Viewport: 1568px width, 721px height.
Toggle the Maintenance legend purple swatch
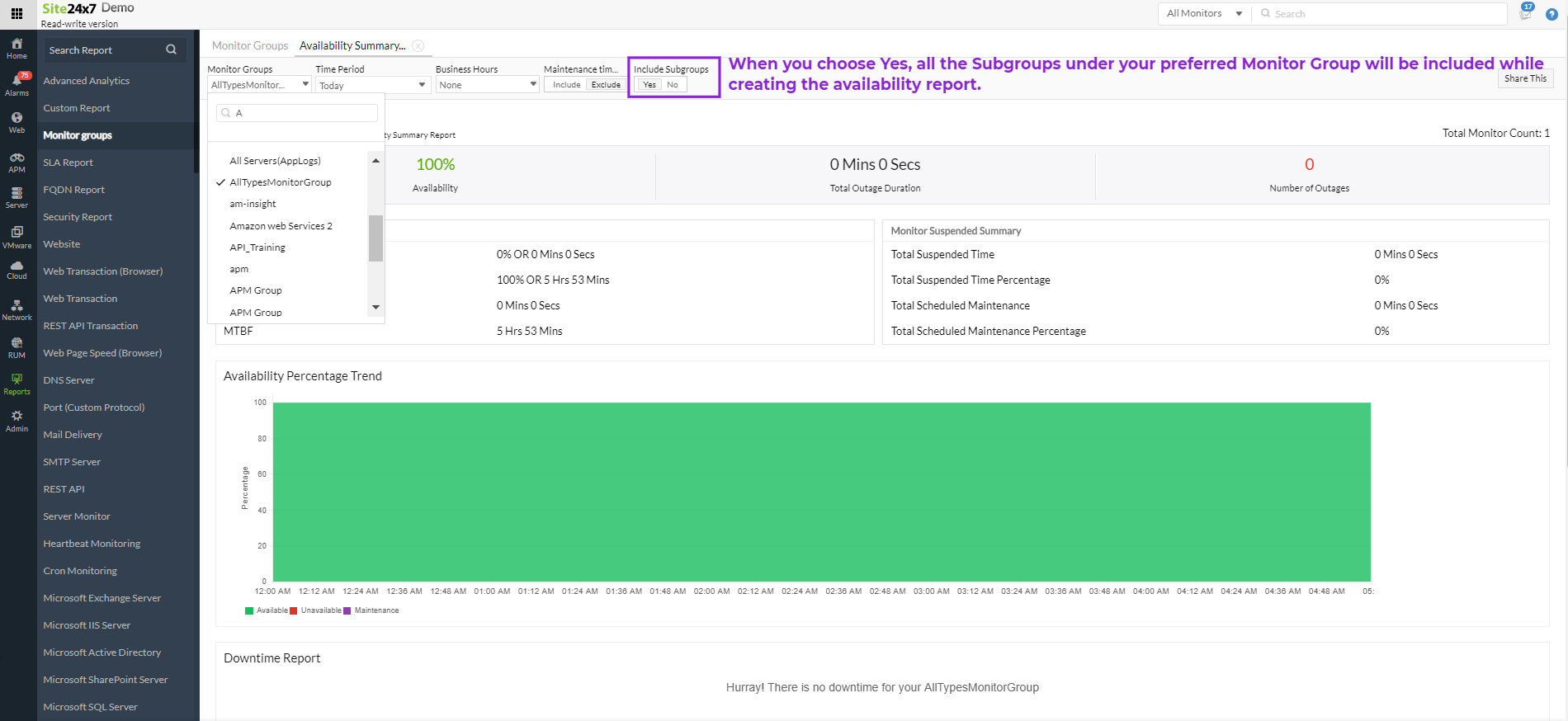click(x=347, y=610)
